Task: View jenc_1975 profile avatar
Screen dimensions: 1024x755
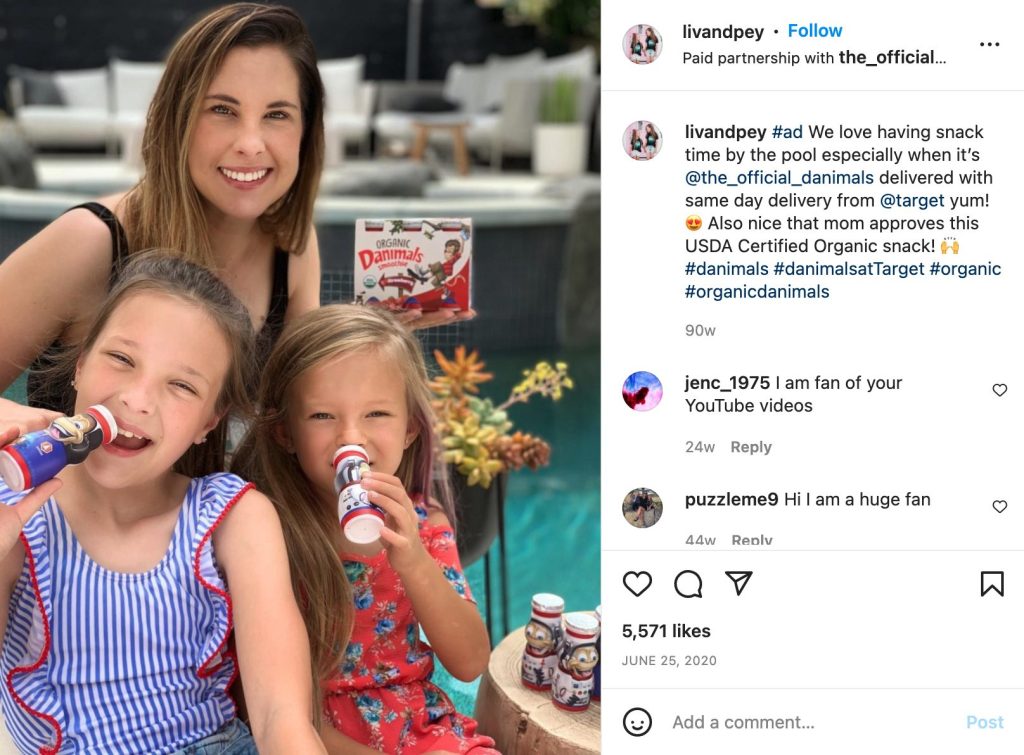Action: click(643, 391)
